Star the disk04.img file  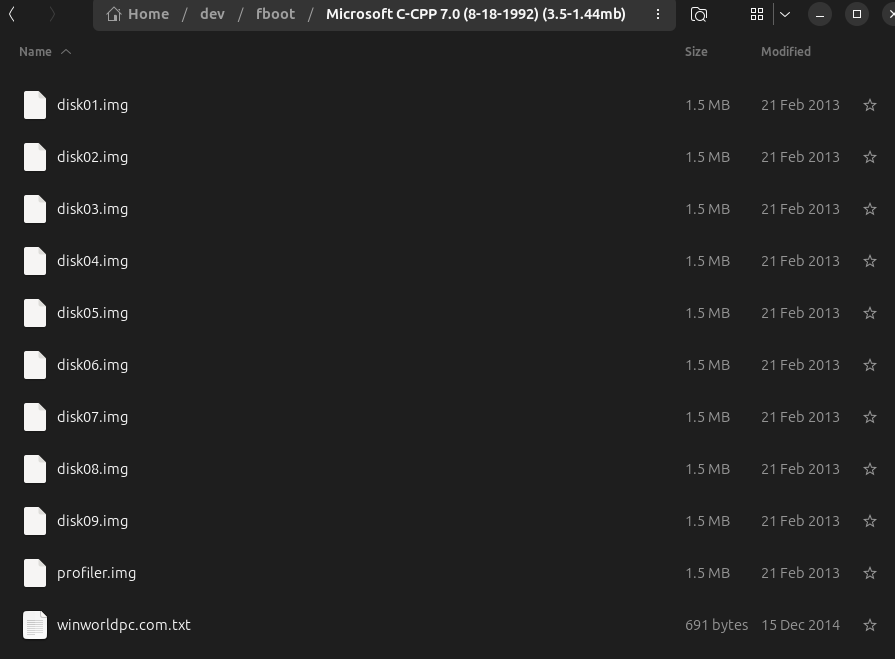869,261
